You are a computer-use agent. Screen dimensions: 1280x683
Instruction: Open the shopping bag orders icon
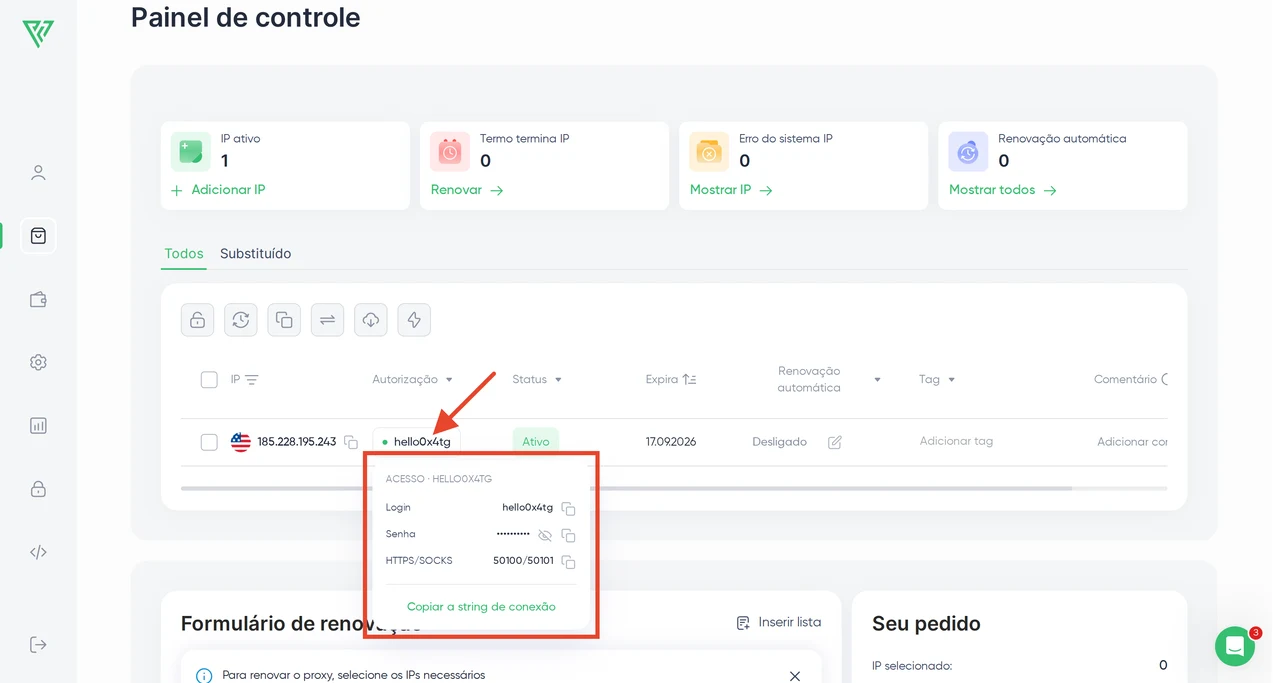(38, 236)
